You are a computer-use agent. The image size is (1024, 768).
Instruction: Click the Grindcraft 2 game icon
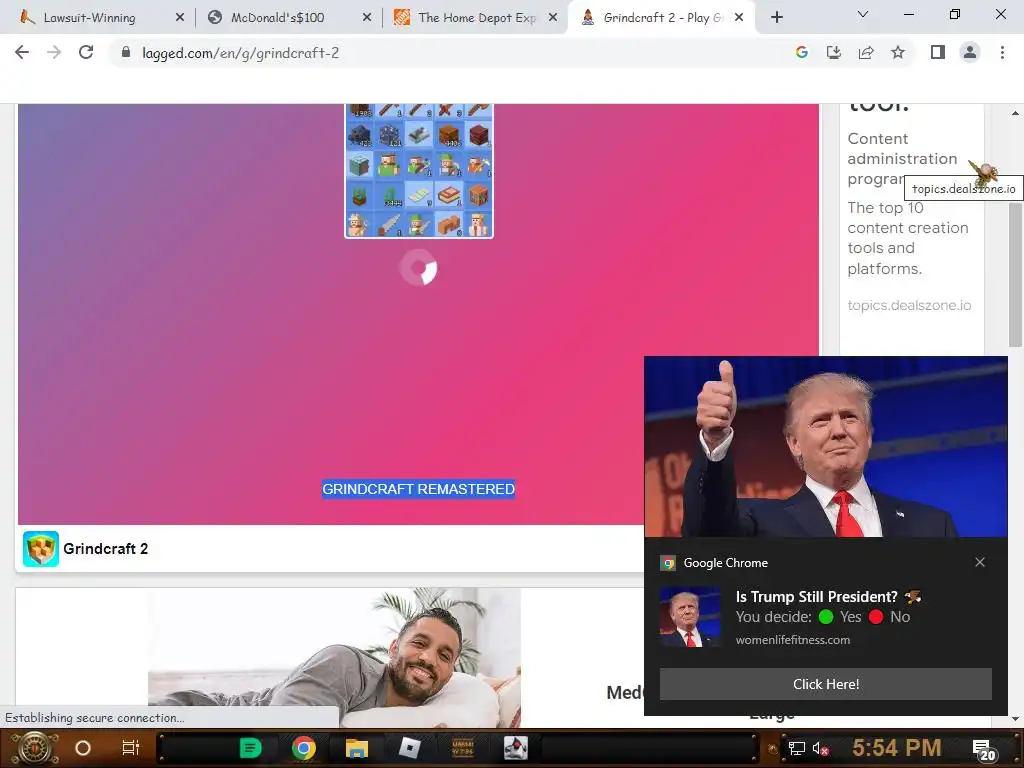40,549
